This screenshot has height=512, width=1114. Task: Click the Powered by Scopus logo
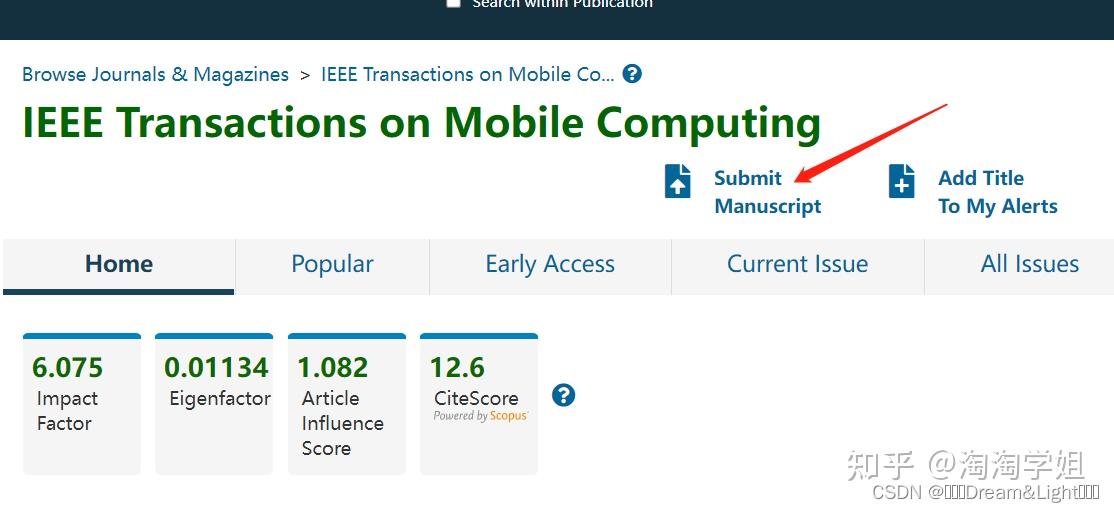coord(481,416)
